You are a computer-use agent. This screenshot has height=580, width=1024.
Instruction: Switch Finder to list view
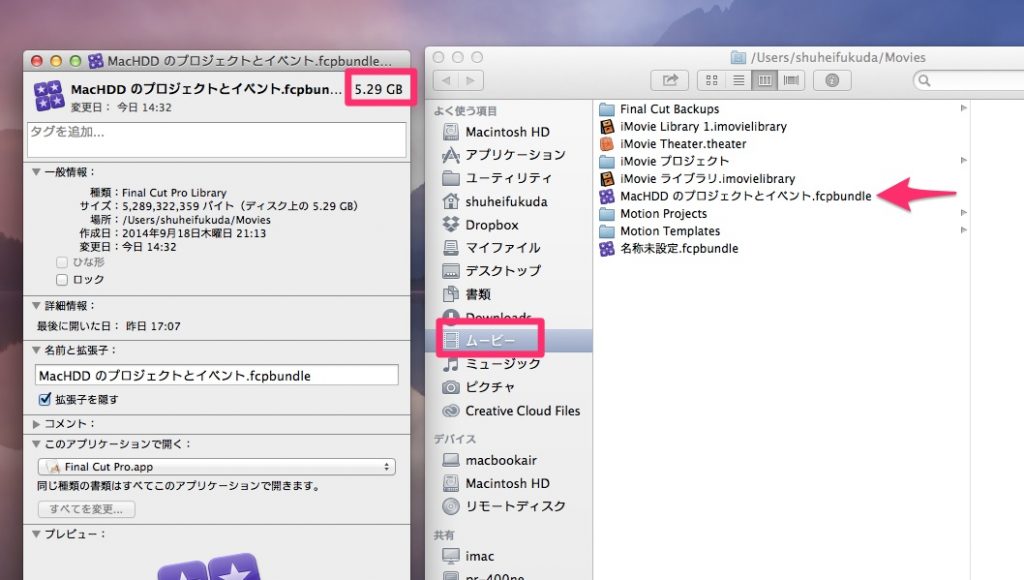tap(739, 80)
